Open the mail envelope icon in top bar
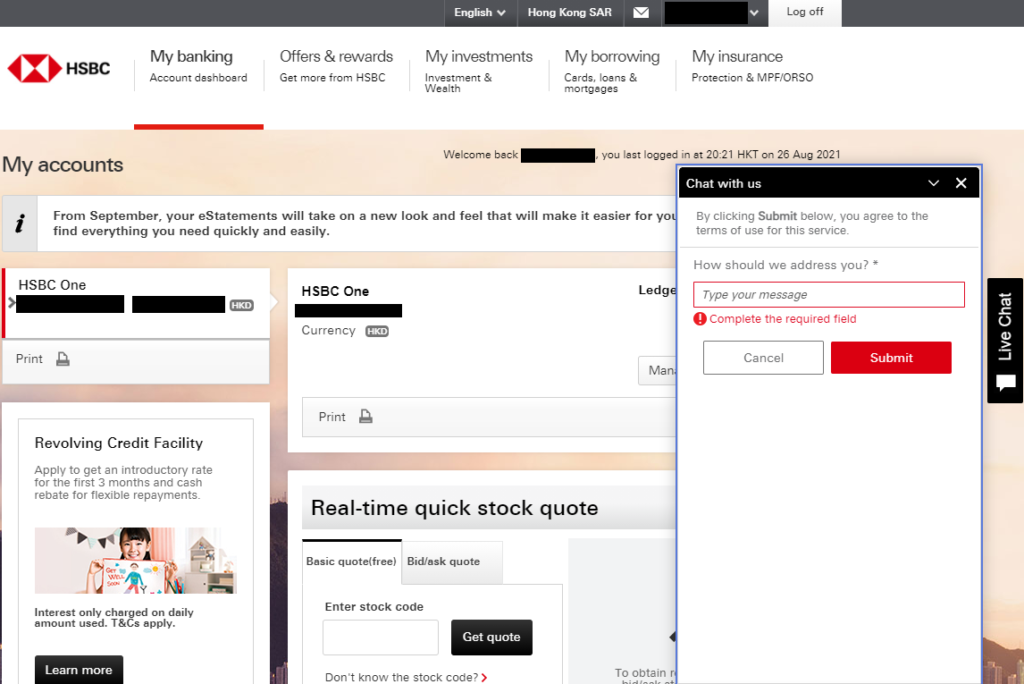The image size is (1024, 684). (641, 12)
